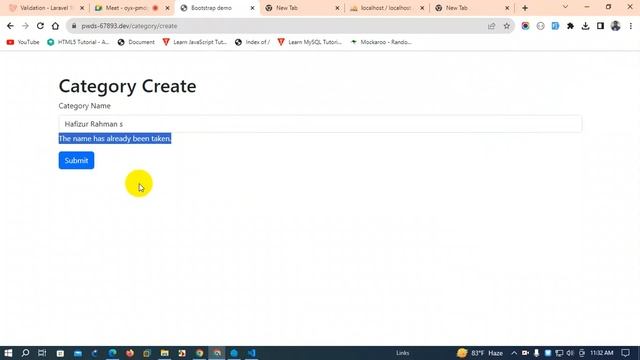Click the Category Name label
Viewport: 640px width, 360px height.
[x=84, y=106]
